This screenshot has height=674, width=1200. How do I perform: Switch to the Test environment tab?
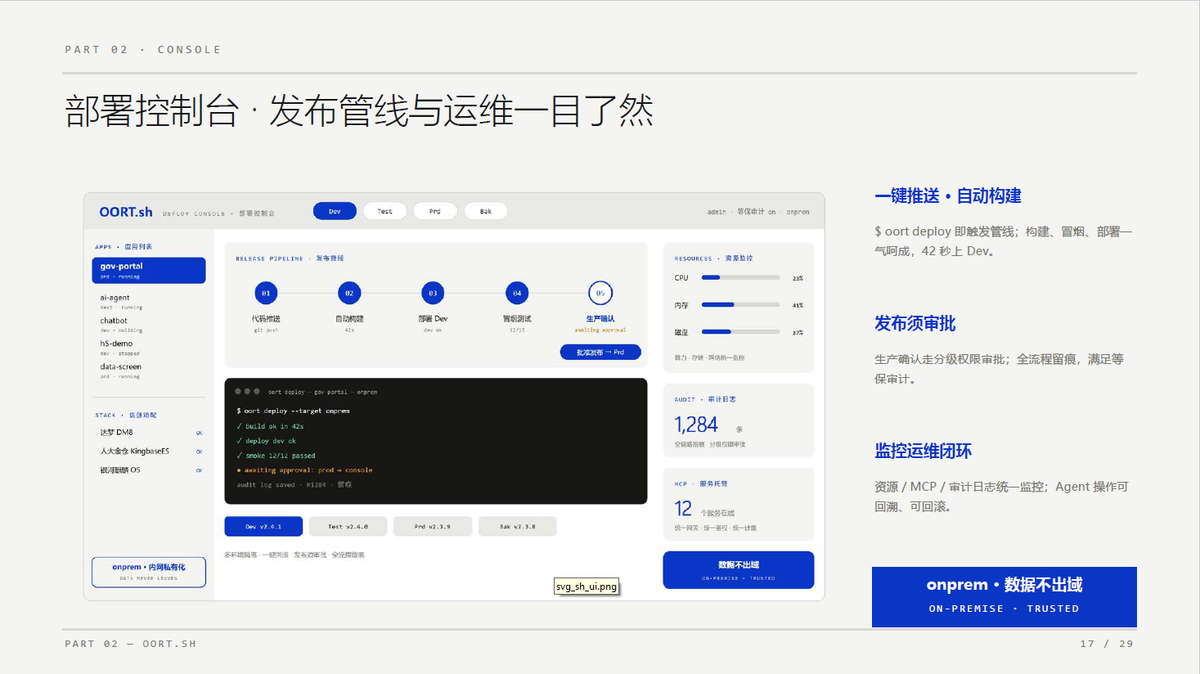tap(385, 211)
